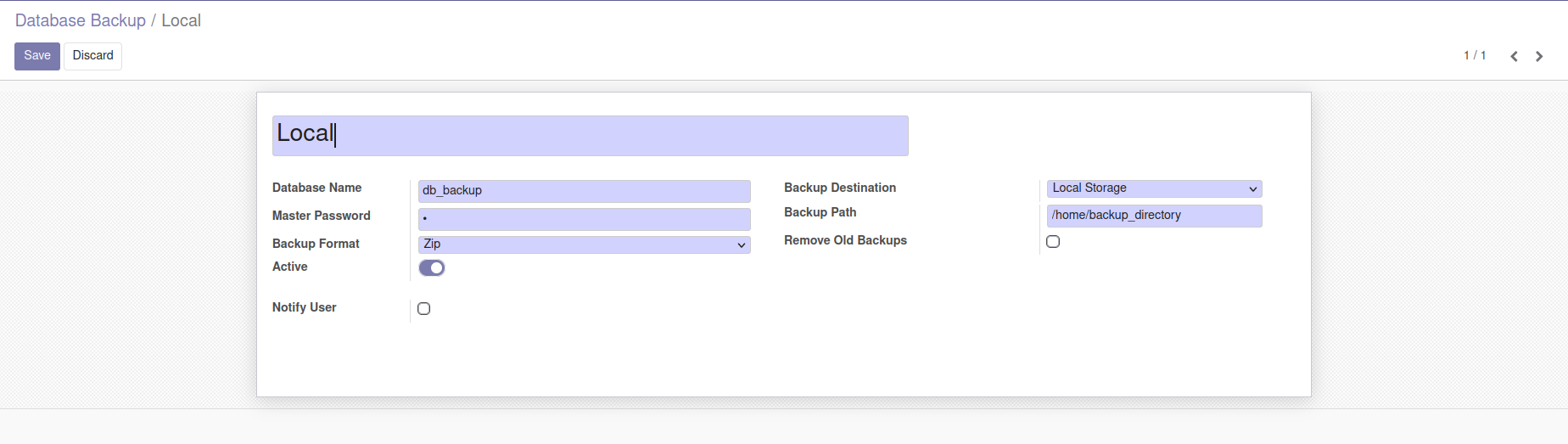The height and width of the screenshot is (444, 1568).
Task: Open the Backup Destination dropdown
Action: tap(1154, 188)
